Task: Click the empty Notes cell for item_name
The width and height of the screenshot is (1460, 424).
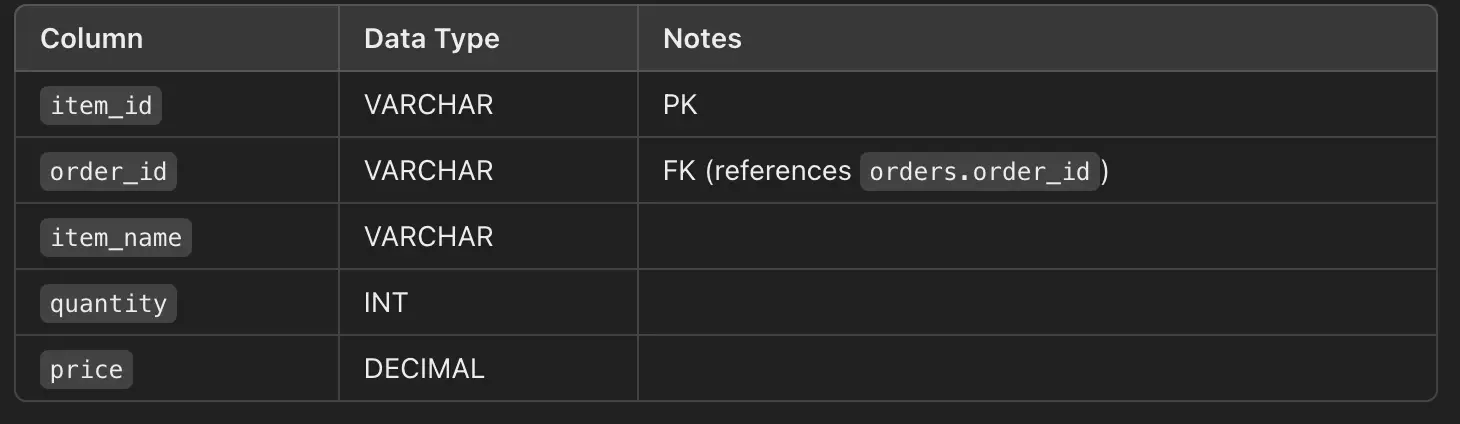Action: click(x=1036, y=237)
